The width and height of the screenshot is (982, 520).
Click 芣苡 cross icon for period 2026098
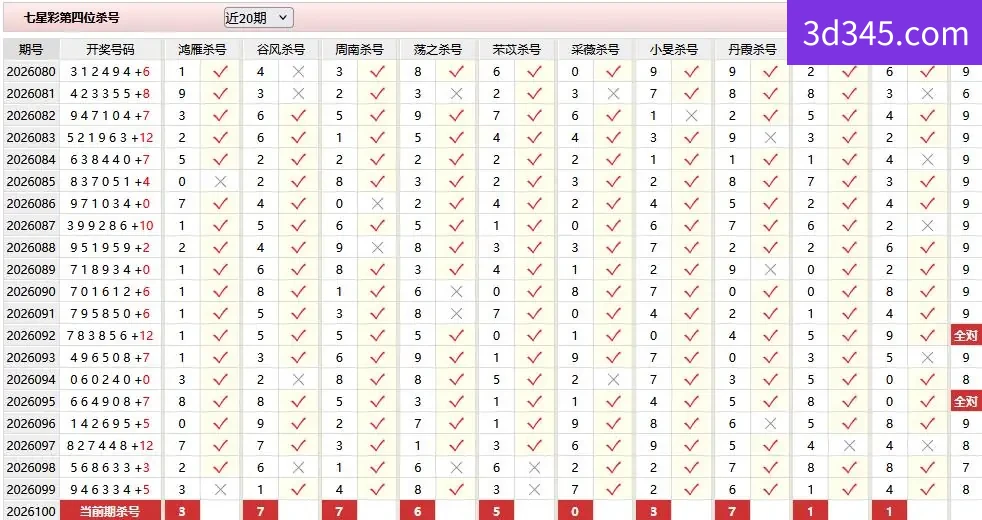coord(534,467)
